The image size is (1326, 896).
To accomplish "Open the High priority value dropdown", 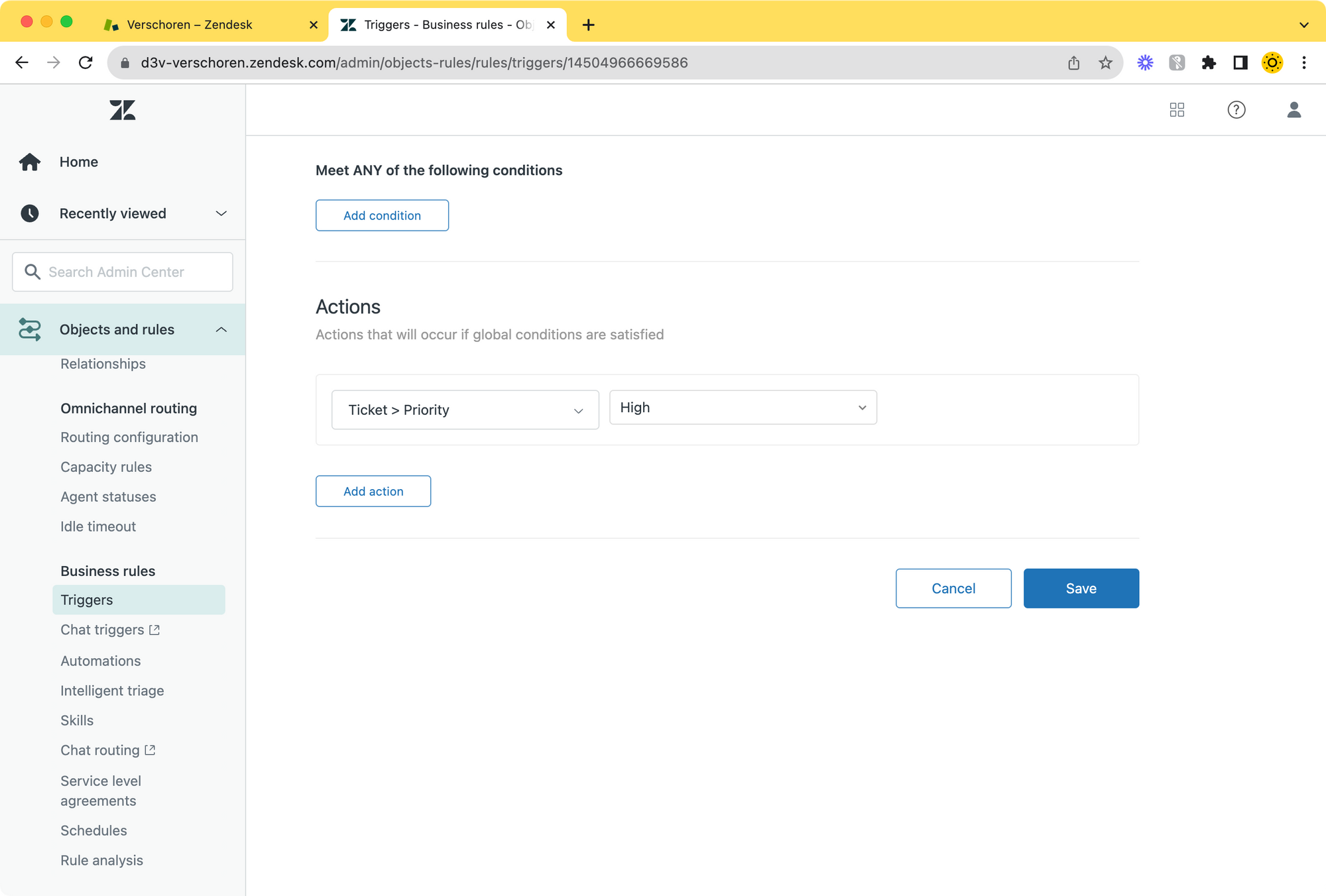I will (743, 408).
